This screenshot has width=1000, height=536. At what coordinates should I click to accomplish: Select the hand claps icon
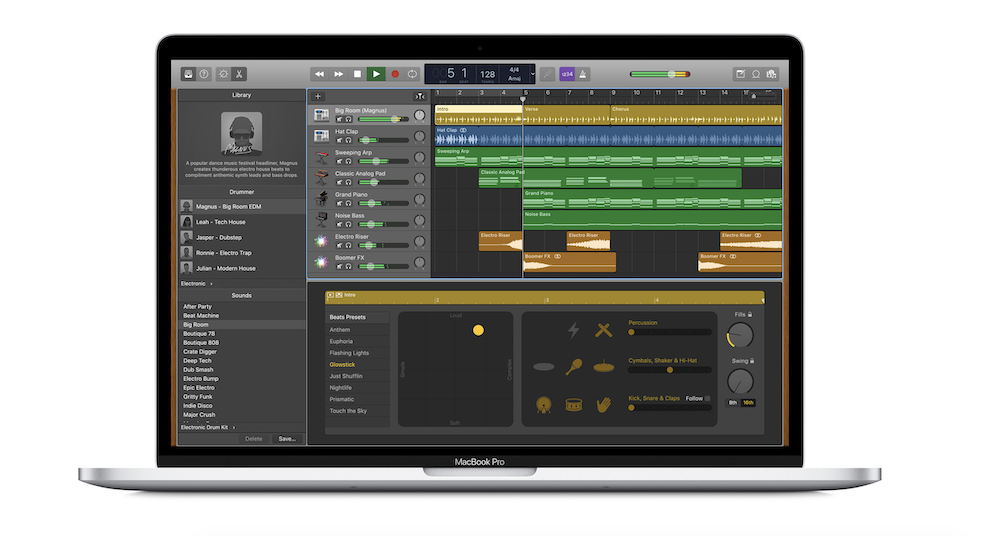click(x=604, y=405)
